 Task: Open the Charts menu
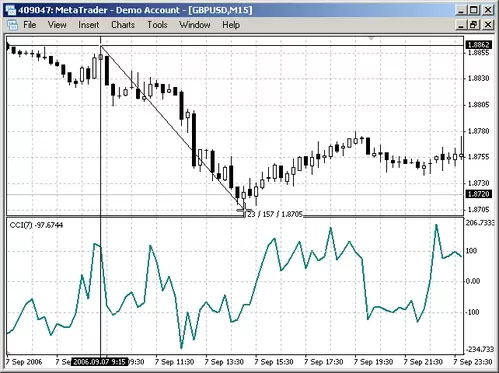tap(123, 25)
